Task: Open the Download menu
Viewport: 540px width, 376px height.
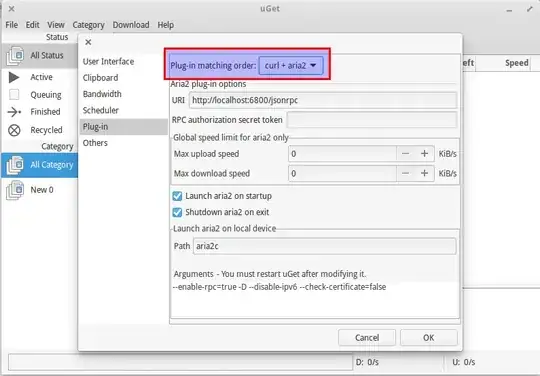Action: (x=131, y=25)
